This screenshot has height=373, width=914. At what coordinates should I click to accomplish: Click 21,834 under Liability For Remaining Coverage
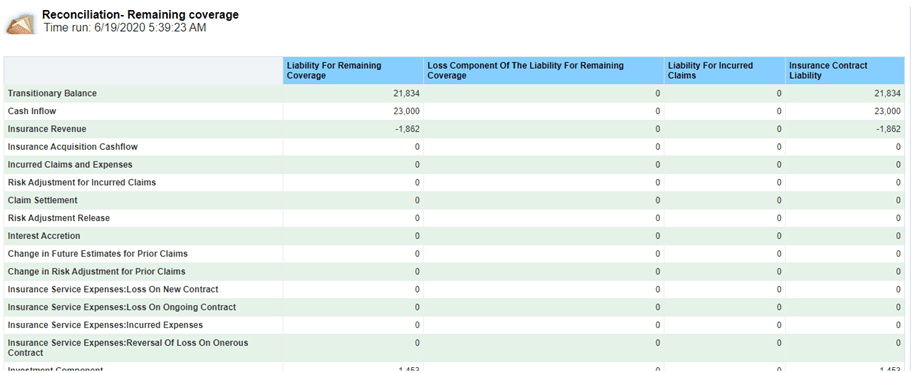[x=406, y=93]
